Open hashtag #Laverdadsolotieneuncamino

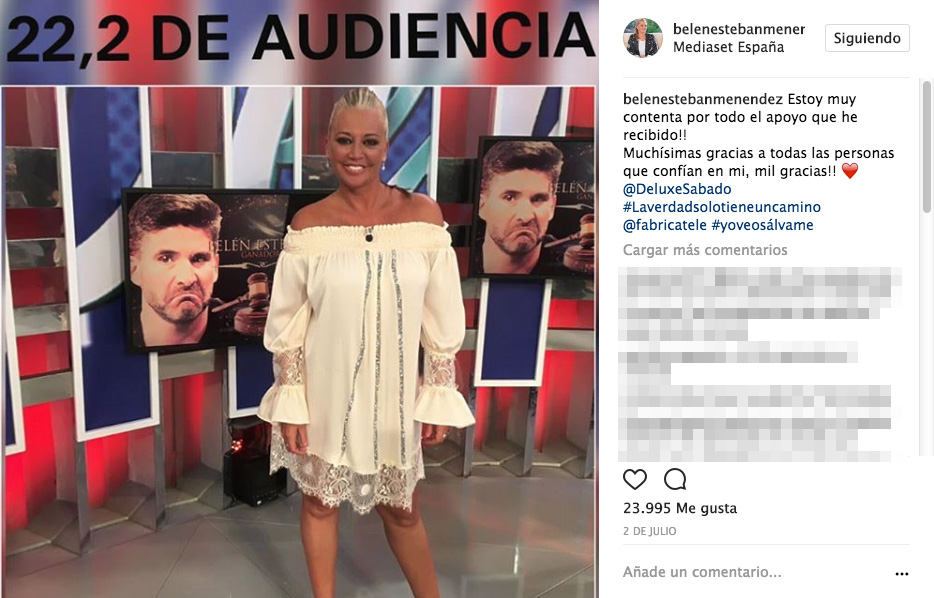pos(721,207)
